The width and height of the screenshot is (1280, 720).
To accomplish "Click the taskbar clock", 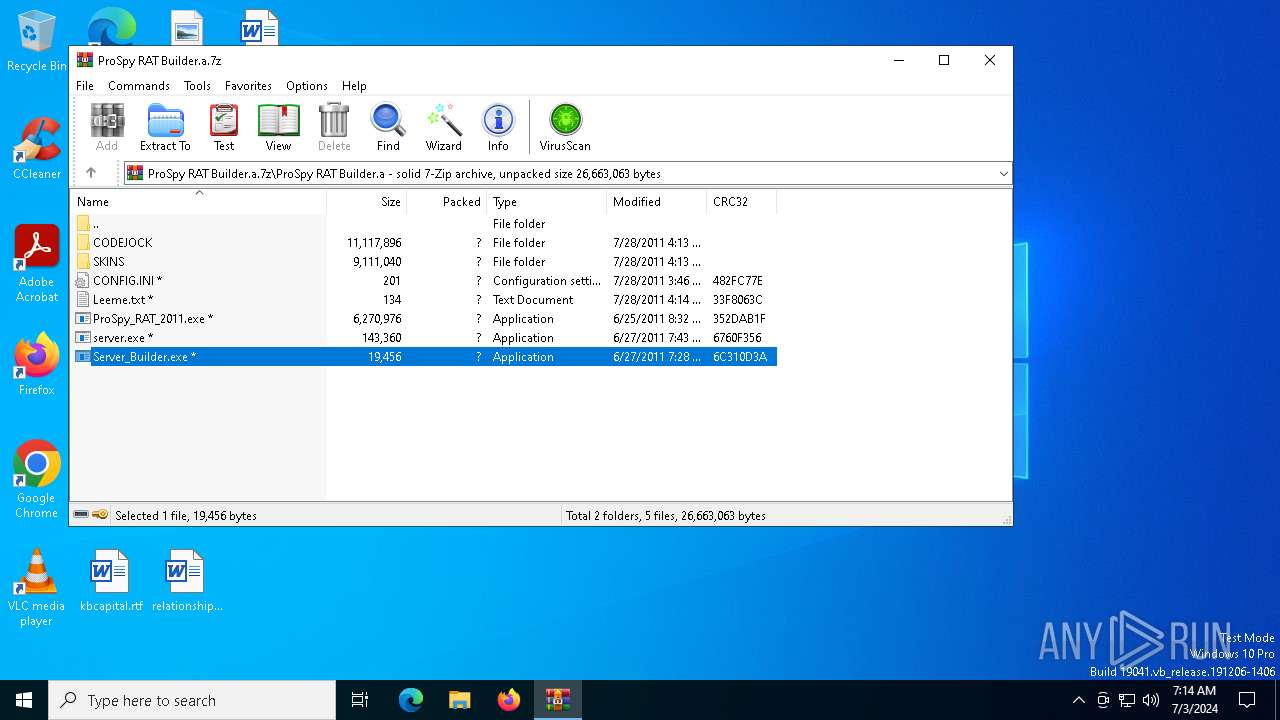I will click(1194, 700).
